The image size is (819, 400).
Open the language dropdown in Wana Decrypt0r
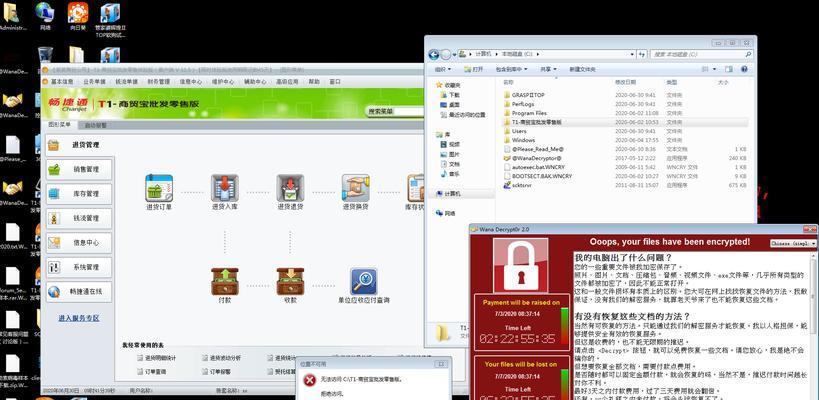(793, 243)
